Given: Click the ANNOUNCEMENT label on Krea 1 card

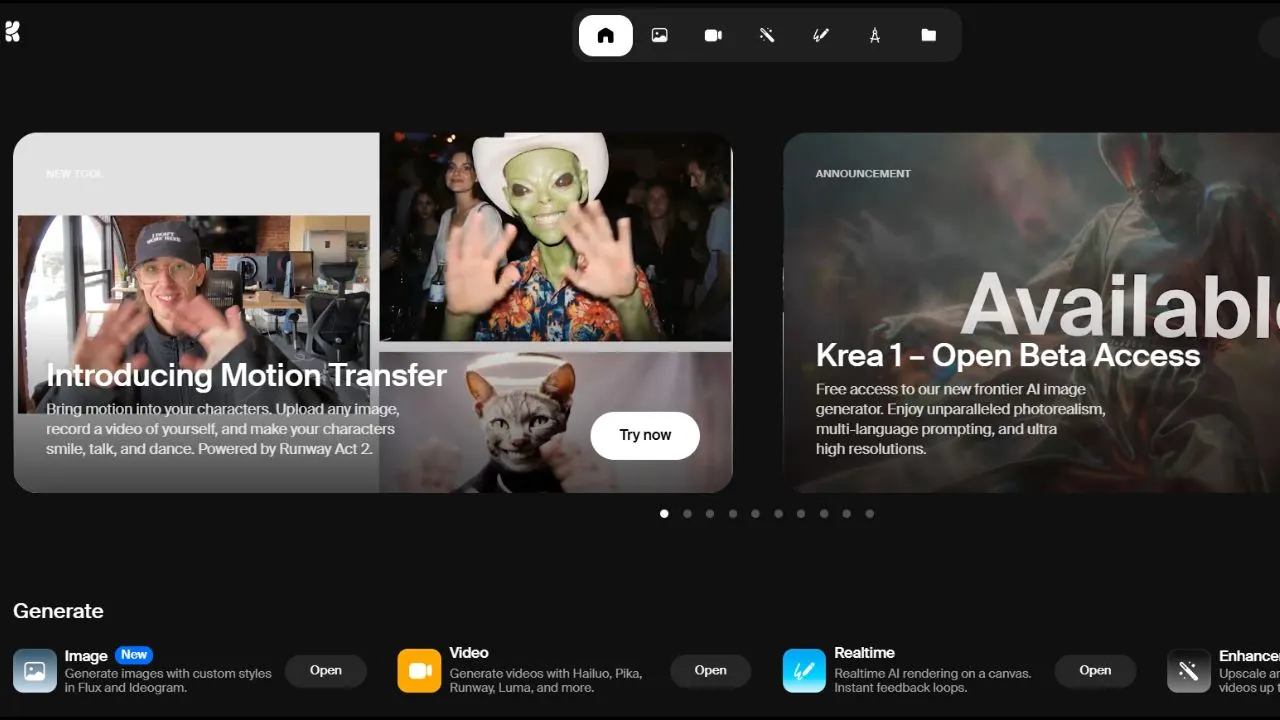Looking at the screenshot, I should (x=863, y=174).
